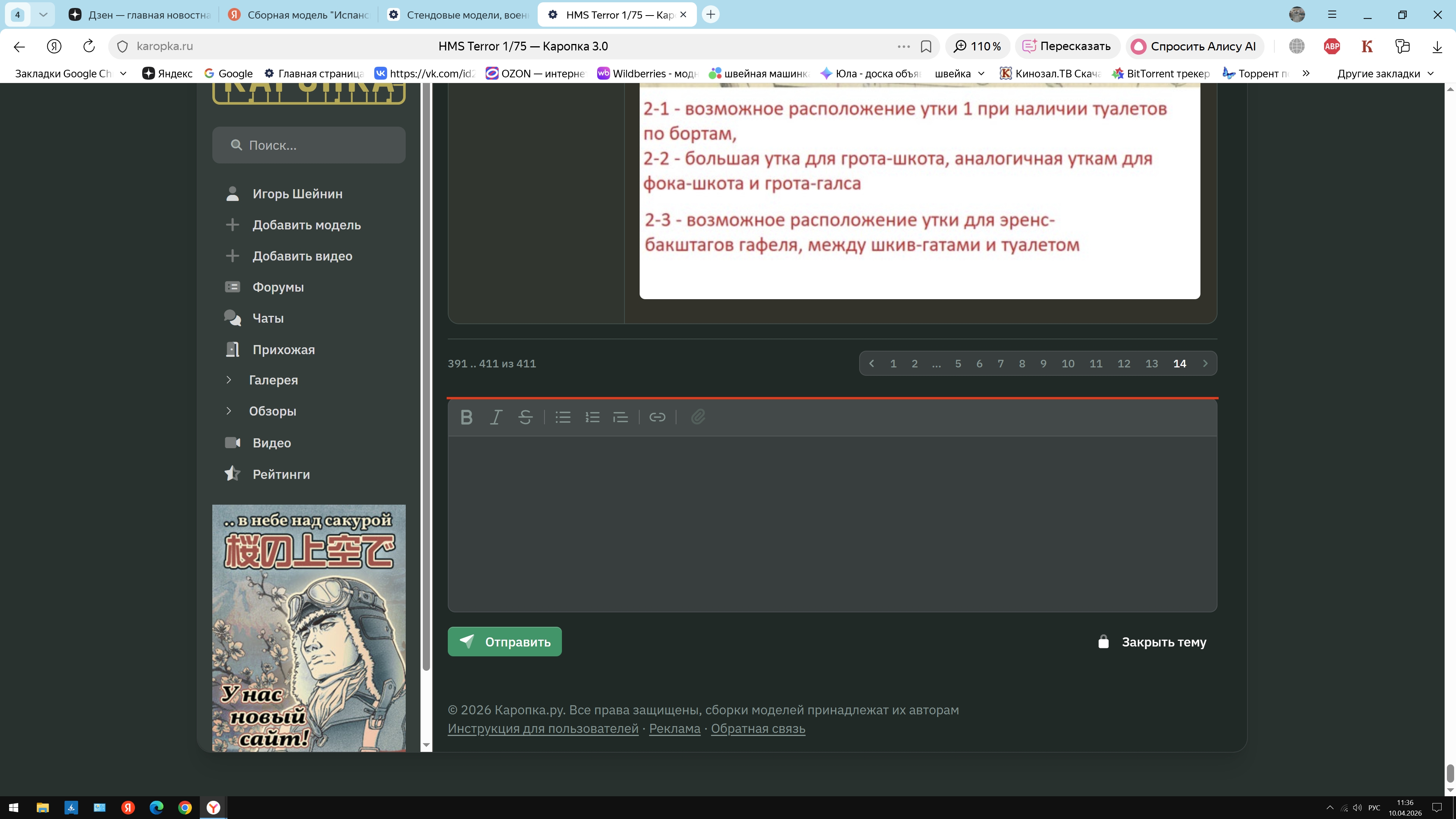
Task: Click the sidebar vertical scrollbar
Action: [426, 373]
